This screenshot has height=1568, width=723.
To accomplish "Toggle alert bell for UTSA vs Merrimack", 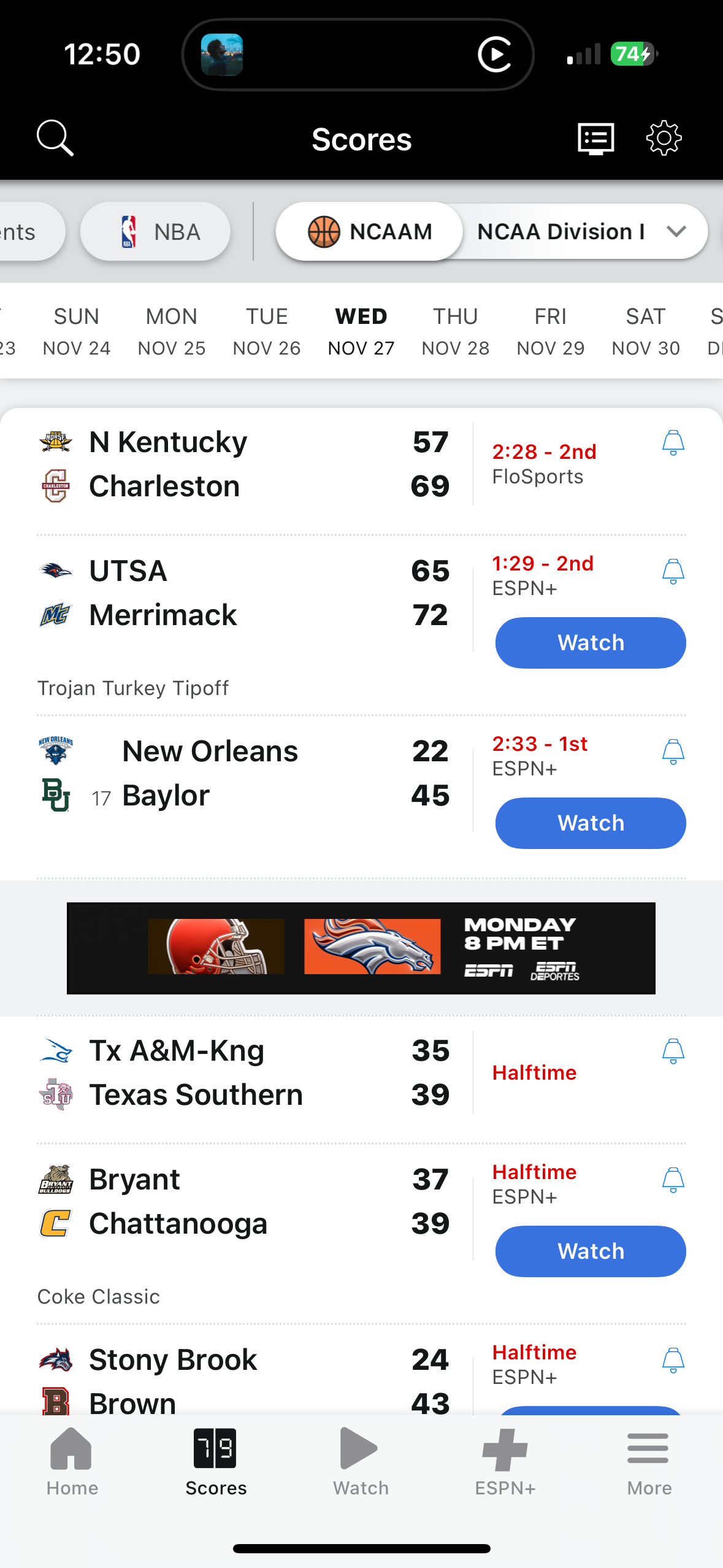I will [x=673, y=572].
